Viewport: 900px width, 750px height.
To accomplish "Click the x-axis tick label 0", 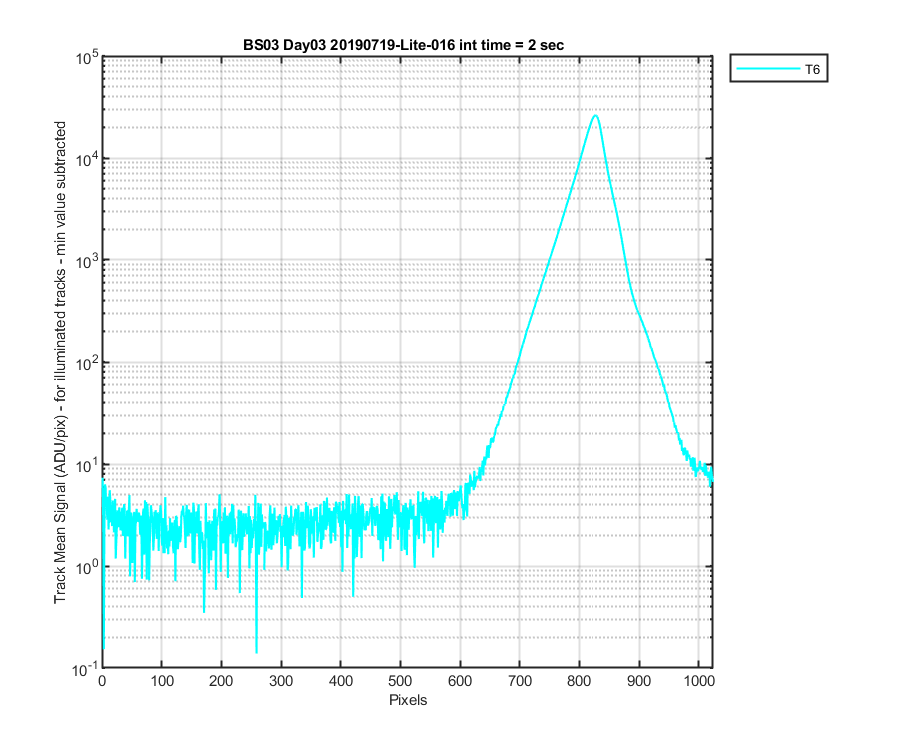I will (x=102, y=681).
